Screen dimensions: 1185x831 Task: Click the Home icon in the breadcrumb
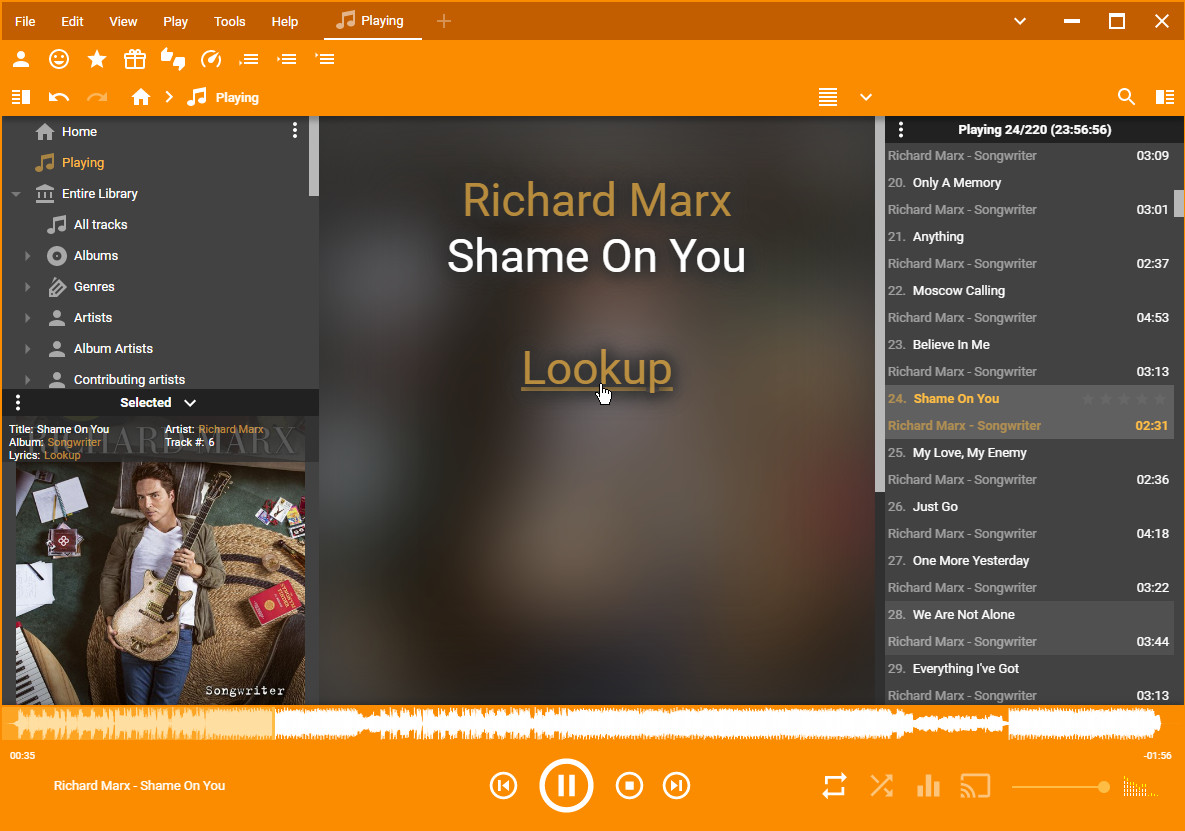point(141,97)
